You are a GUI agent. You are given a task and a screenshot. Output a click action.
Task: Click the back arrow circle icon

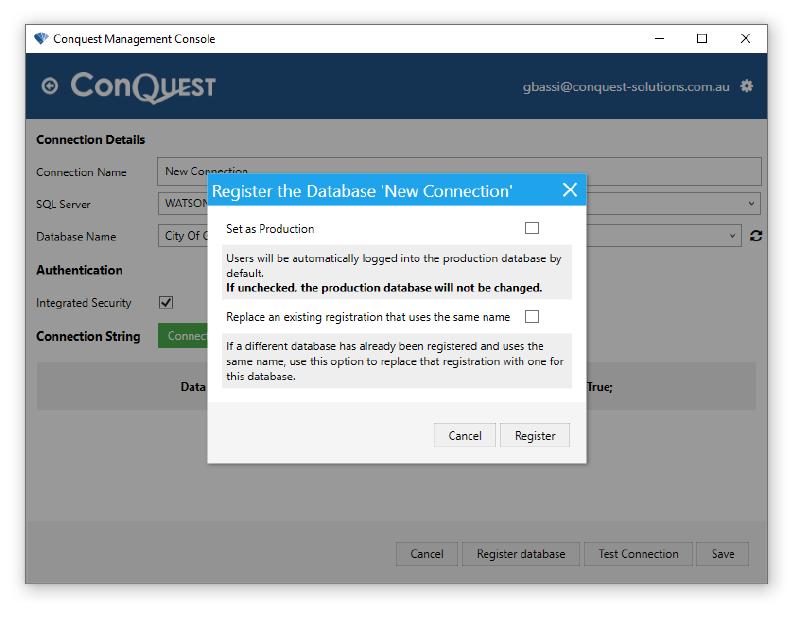[49, 86]
